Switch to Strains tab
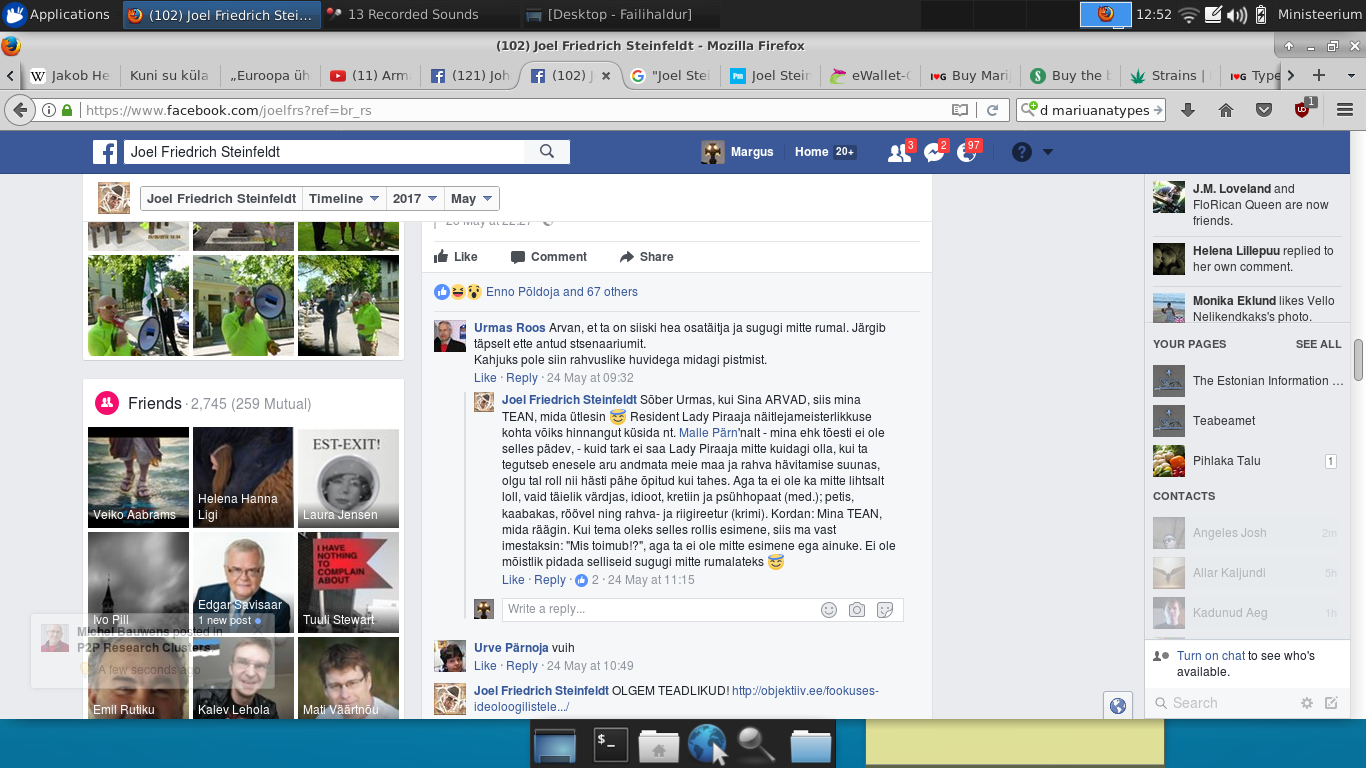This screenshot has width=1366, height=768. click(1169, 75)
